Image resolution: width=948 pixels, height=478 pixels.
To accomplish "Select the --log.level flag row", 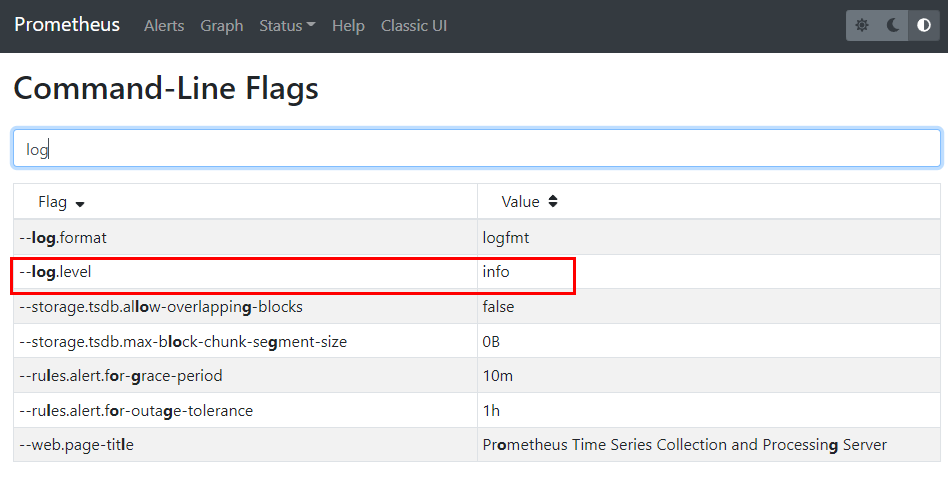I will [x=477, y=272].
